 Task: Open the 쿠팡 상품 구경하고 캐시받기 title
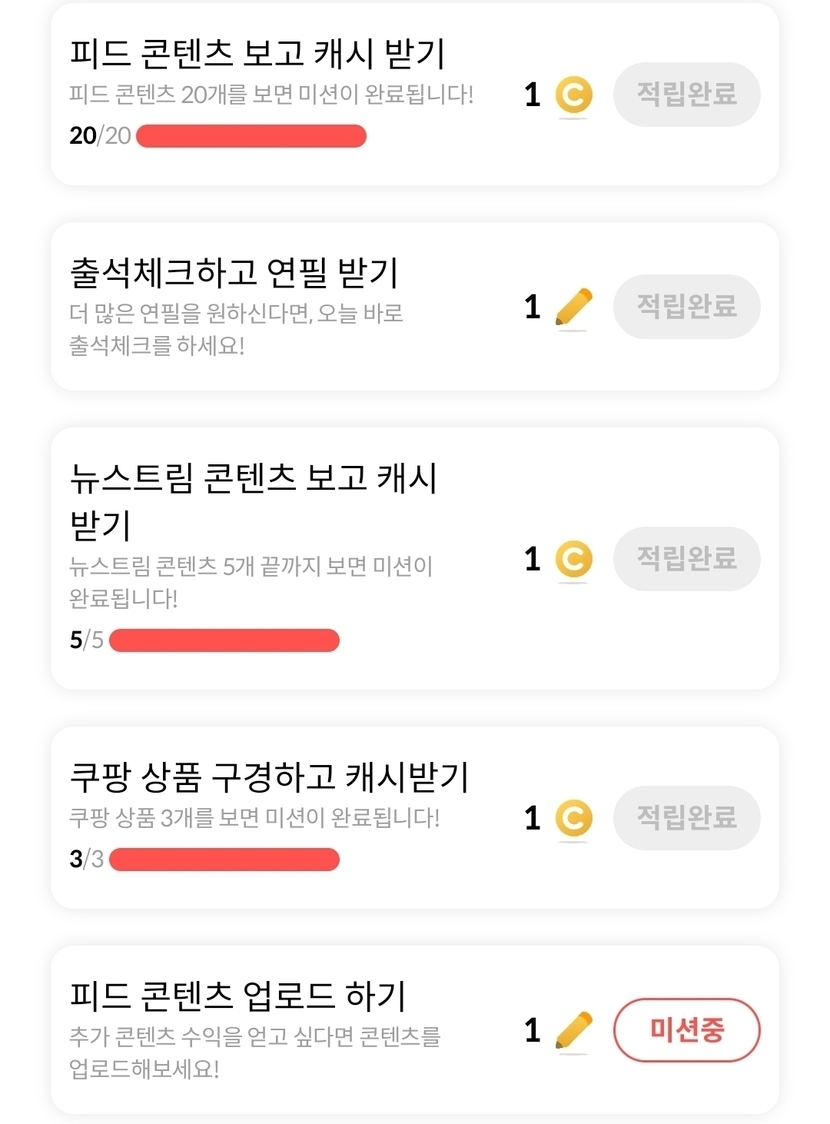coord(269,776)
